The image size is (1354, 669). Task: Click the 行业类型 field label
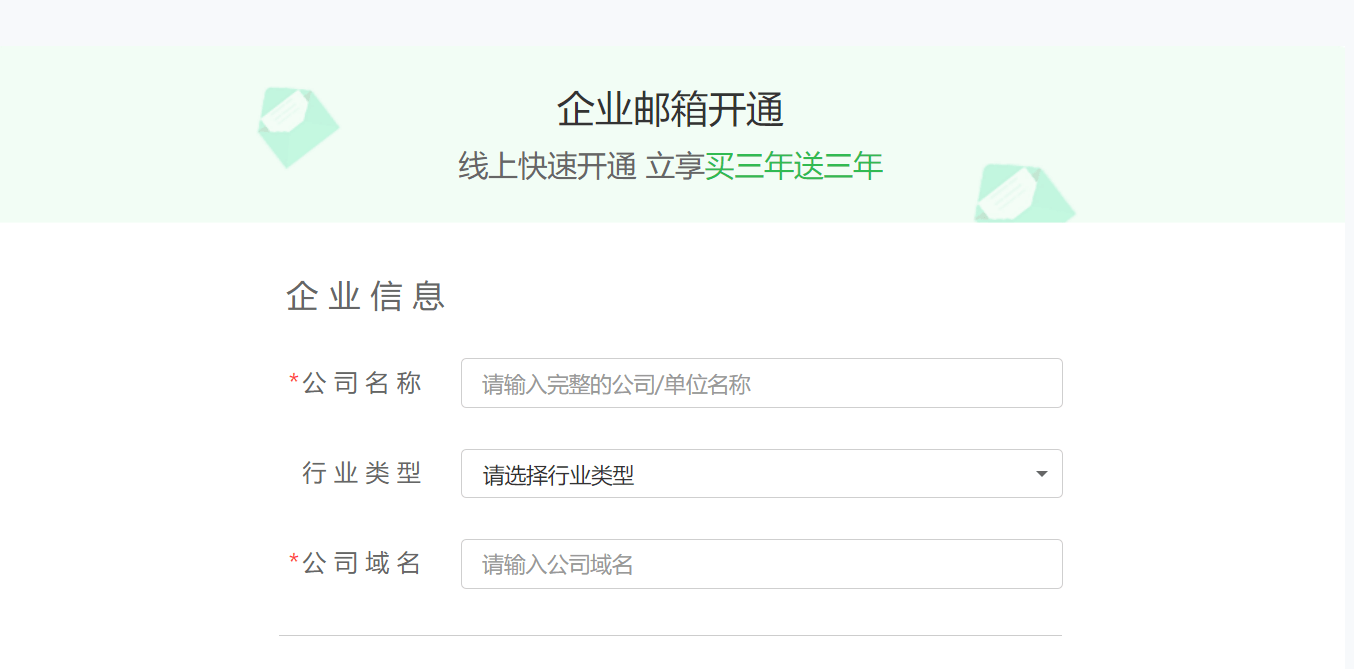coord(360,473)
